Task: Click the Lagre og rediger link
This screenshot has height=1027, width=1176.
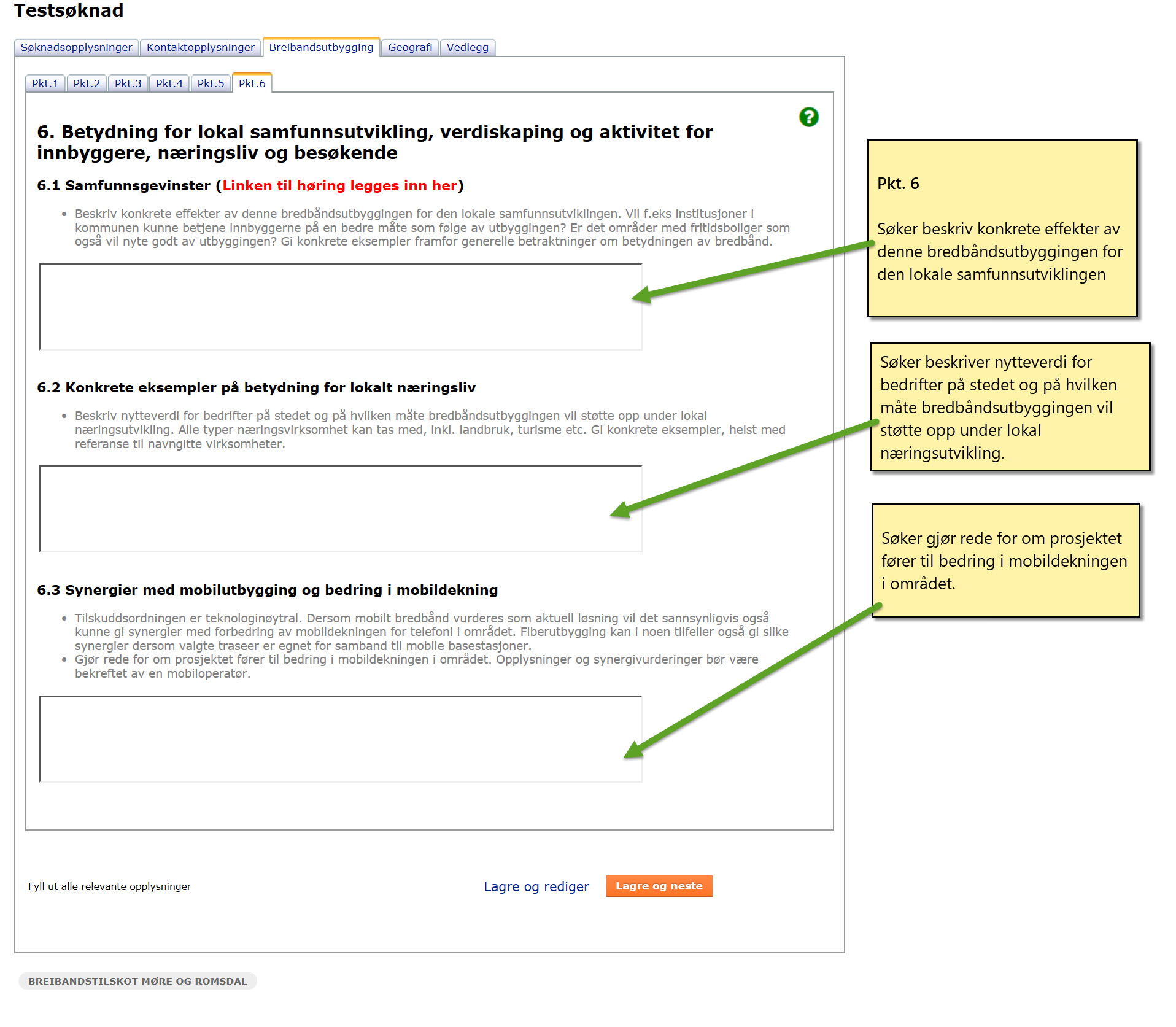Action: tap(536, 886)
